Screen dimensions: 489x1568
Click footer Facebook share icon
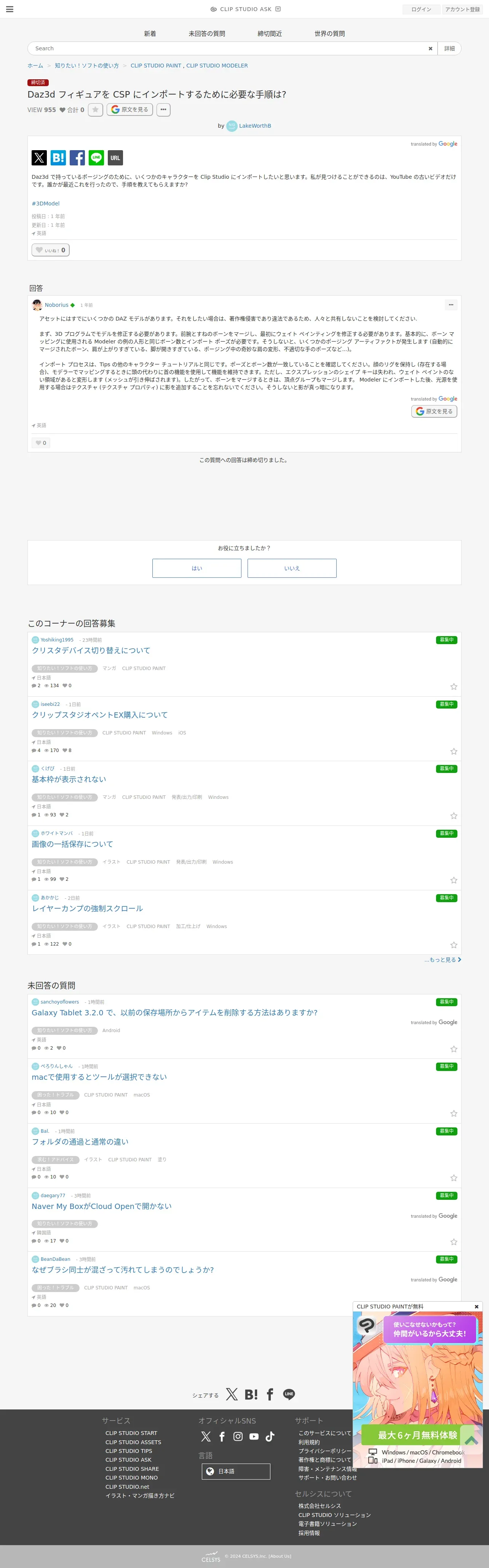click(270, 1395)
